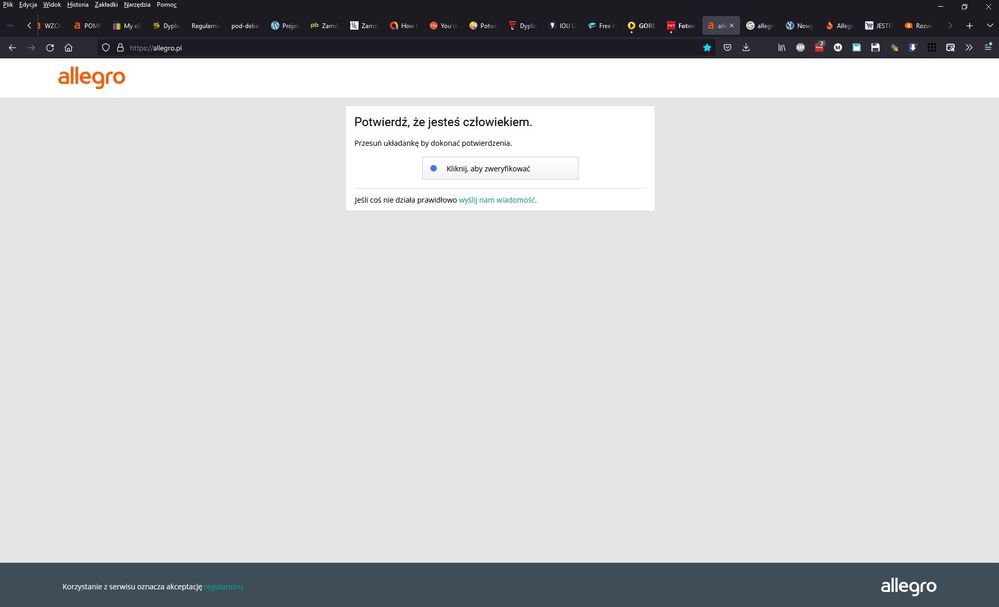Switch to the Google allegro tab
999x607 pixels.
tap(759, 26)
